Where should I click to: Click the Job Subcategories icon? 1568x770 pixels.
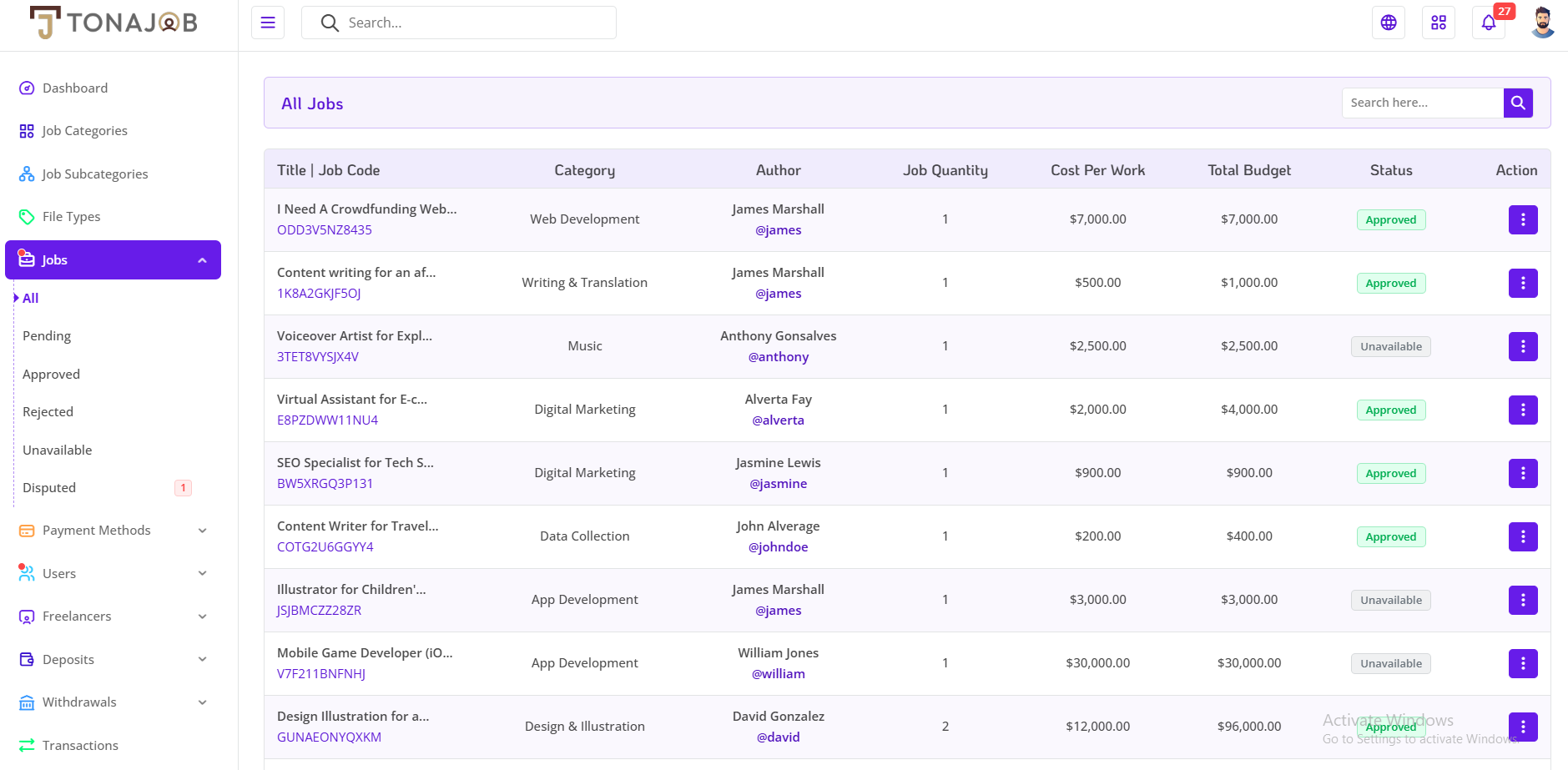pyautogui.click(x=27, y=174)
